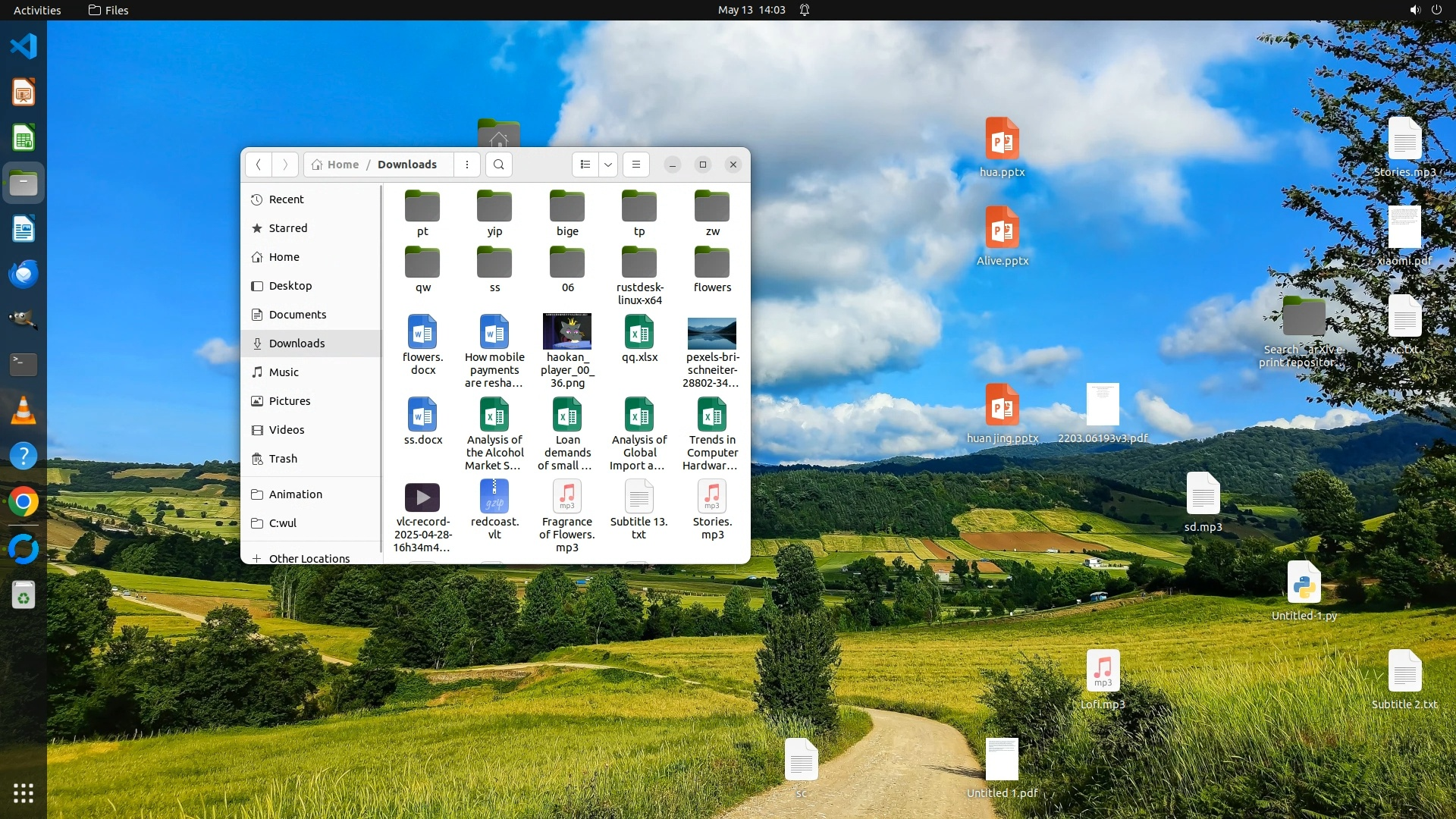Select the vlc-record video file
This screenshot has height=819, width=1456.
(422, 498)
